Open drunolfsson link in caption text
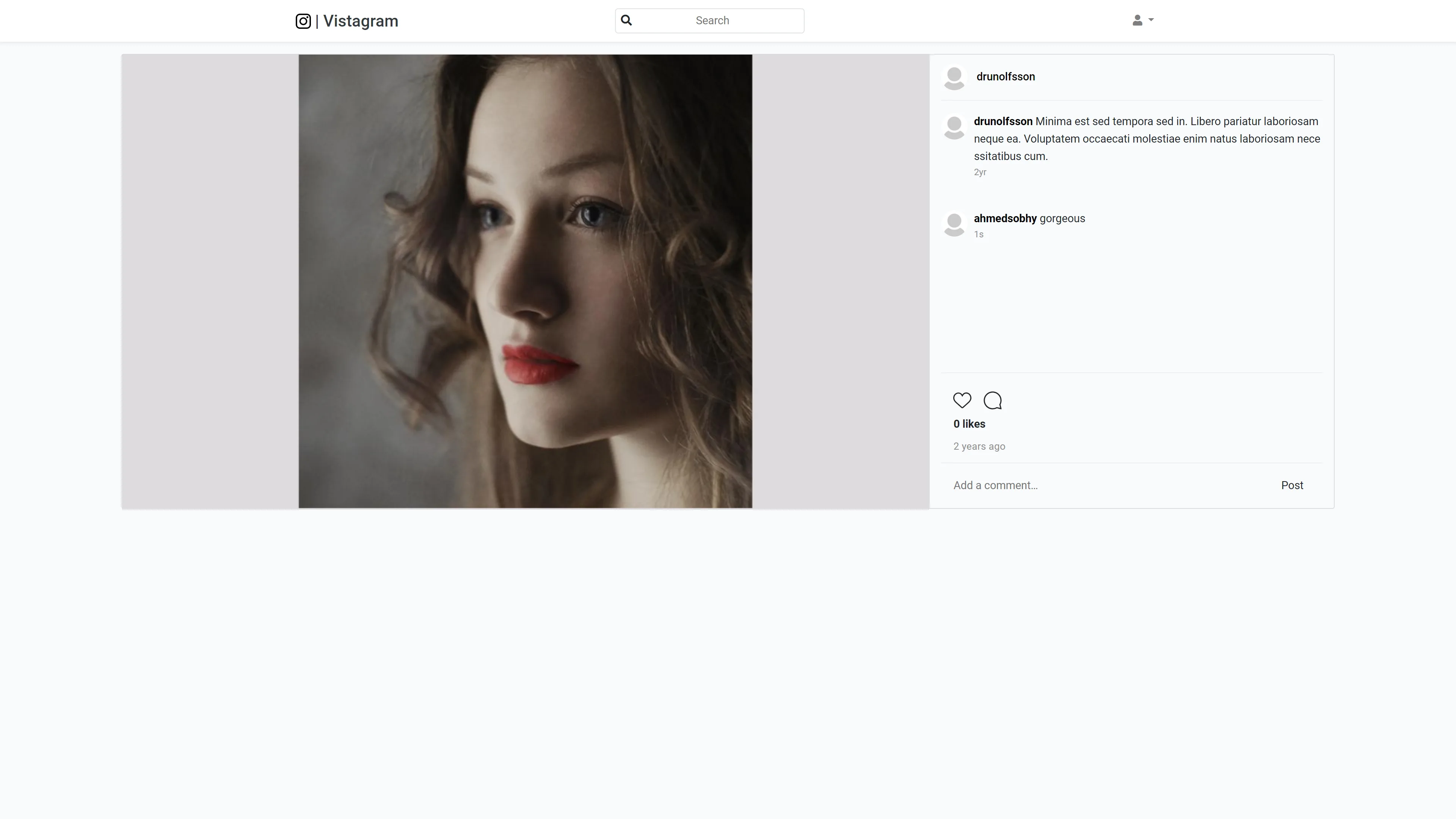The height and width of the screenshot is (819, 1456). pyautogui.click(x=1003, y=121)
